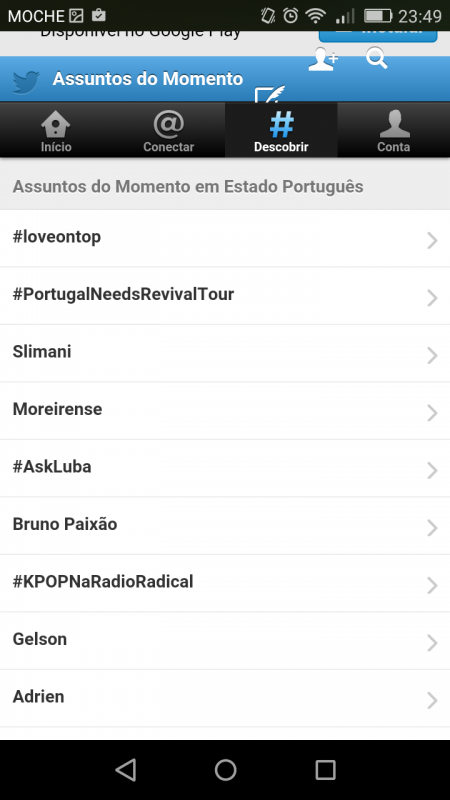Tap the Twitter bird logo

(x=26, y=82)
